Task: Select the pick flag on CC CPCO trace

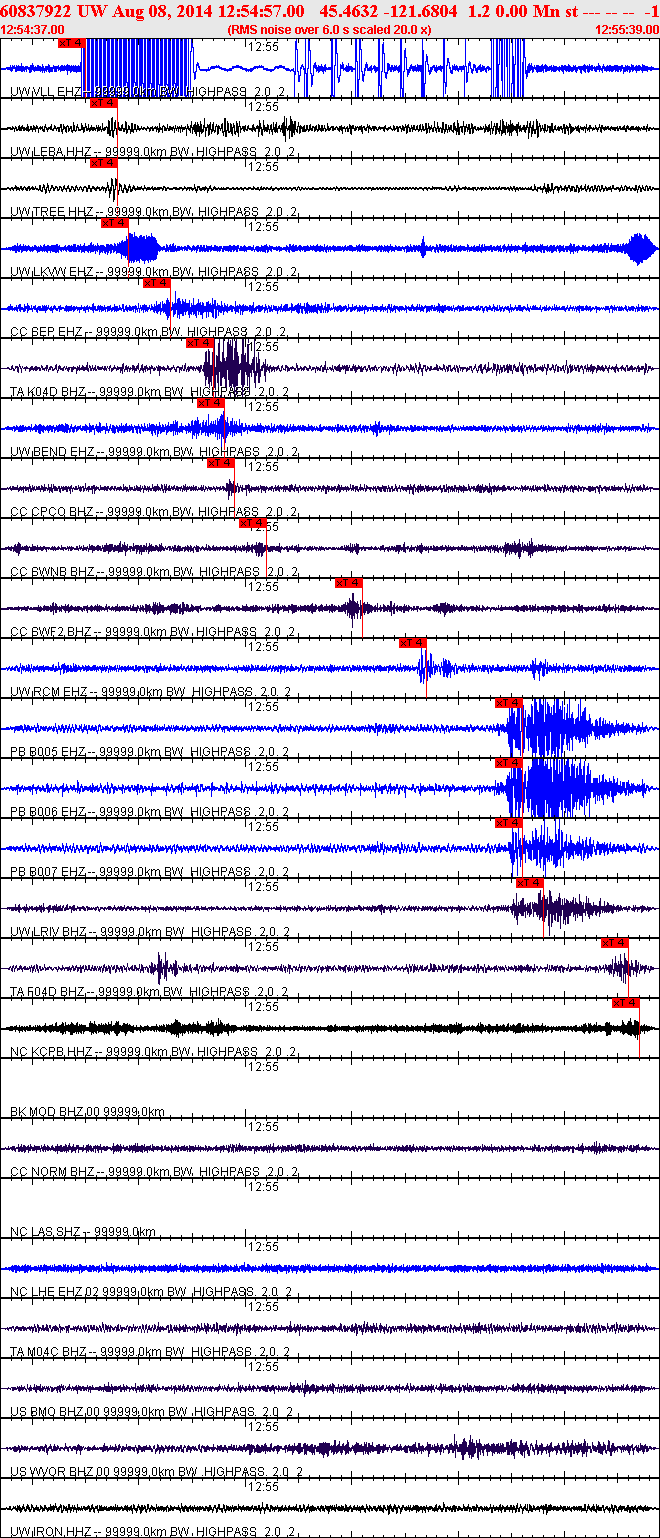Action: 221,463
